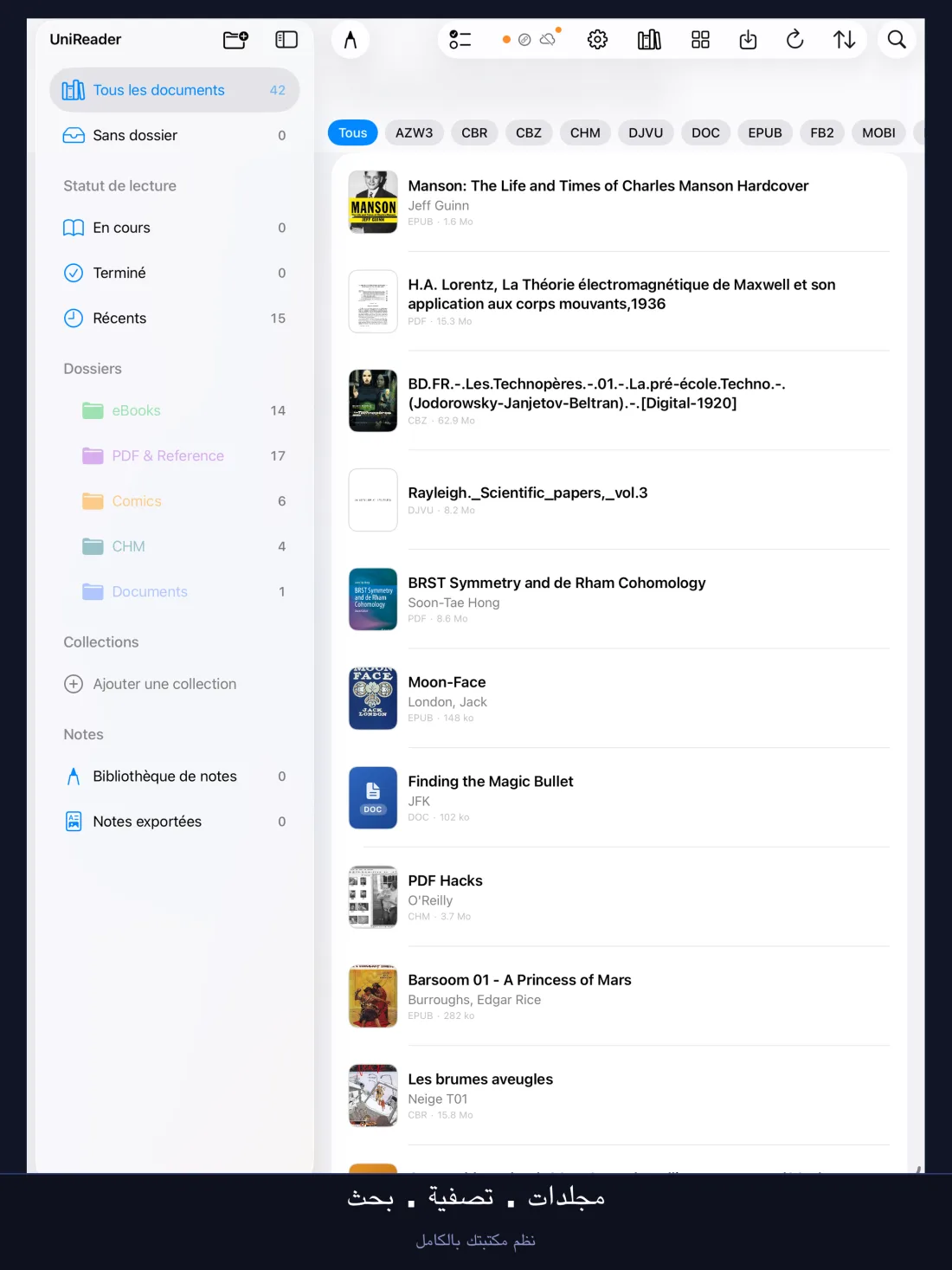This screenshot has height=1270, width=952.
Task: Open Bibliothèque de notes
Action: click(x=175, y=777)
